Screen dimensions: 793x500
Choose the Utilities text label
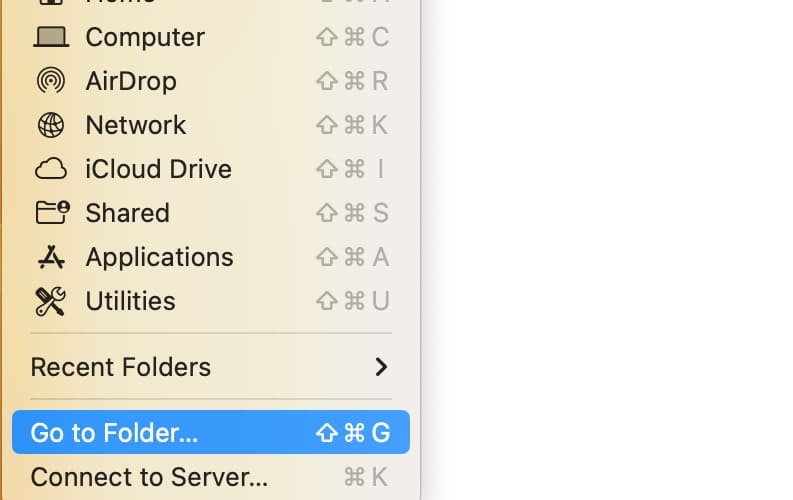pos(130,301)
